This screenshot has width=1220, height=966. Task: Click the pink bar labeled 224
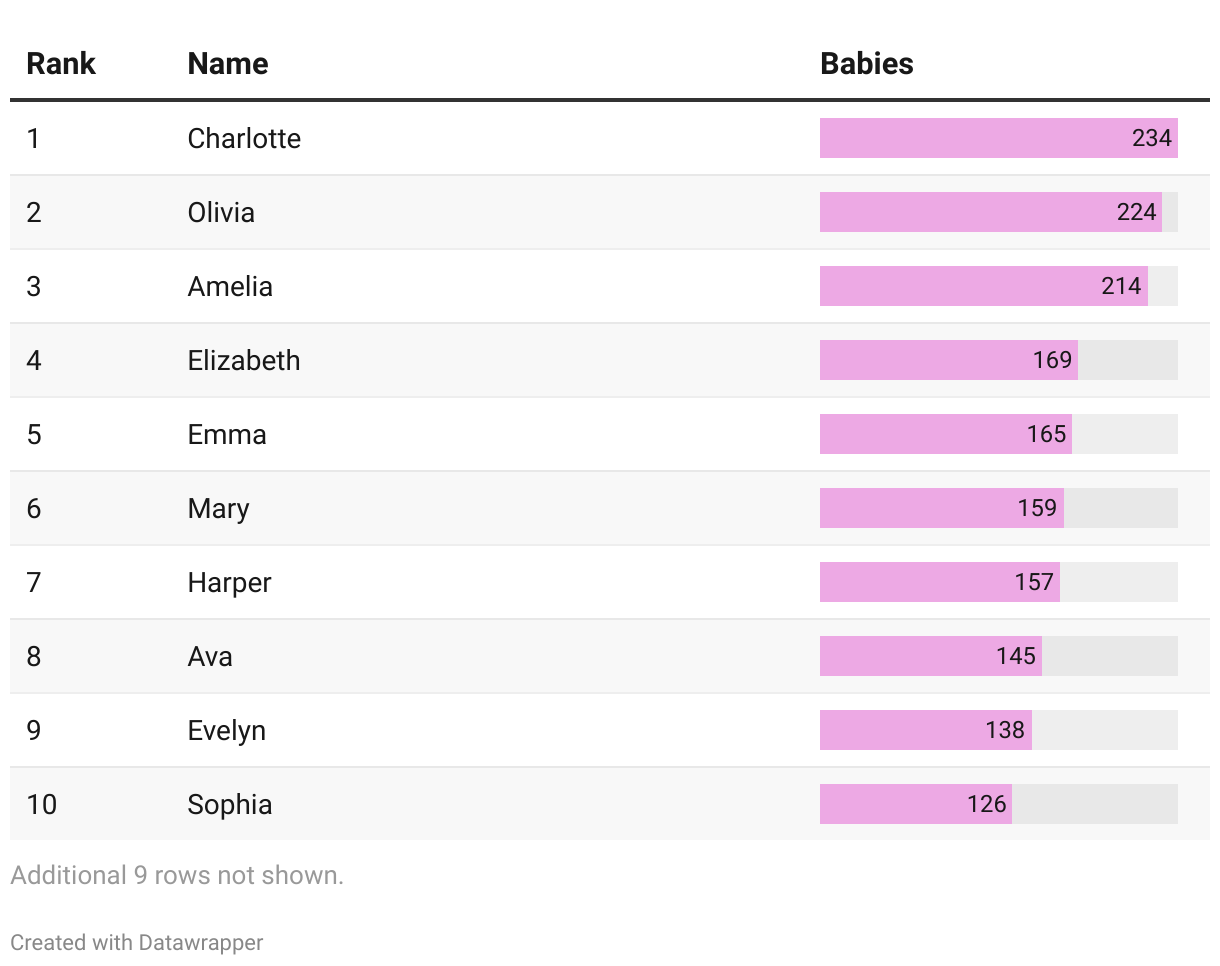(990, 212)
